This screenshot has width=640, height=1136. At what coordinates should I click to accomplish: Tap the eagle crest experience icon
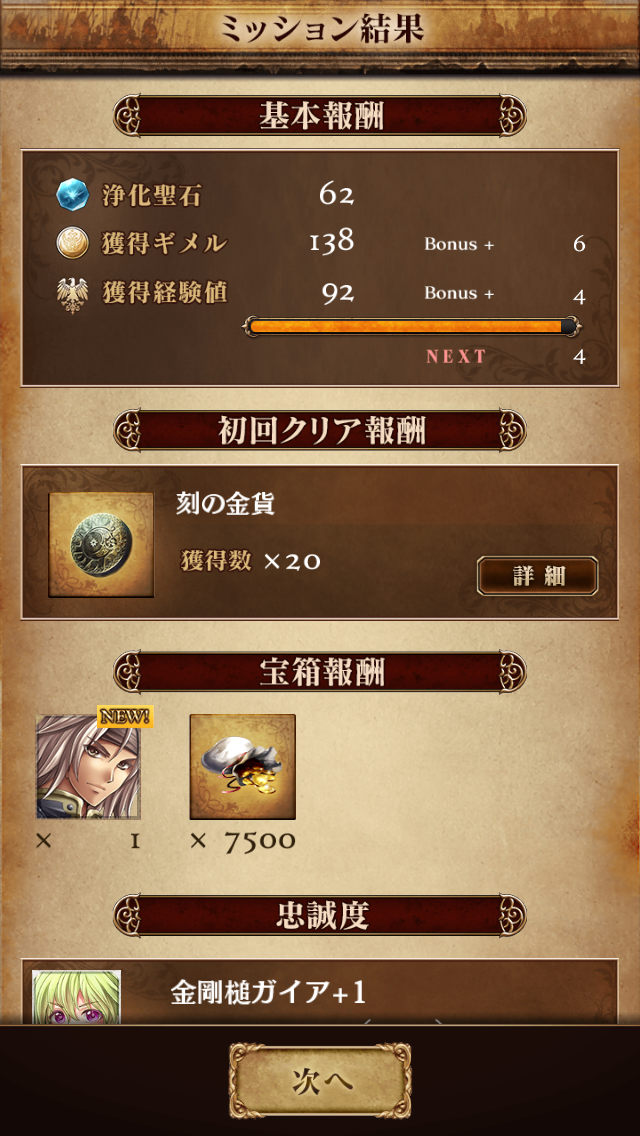pyautogui.click(x=72, y=293)
